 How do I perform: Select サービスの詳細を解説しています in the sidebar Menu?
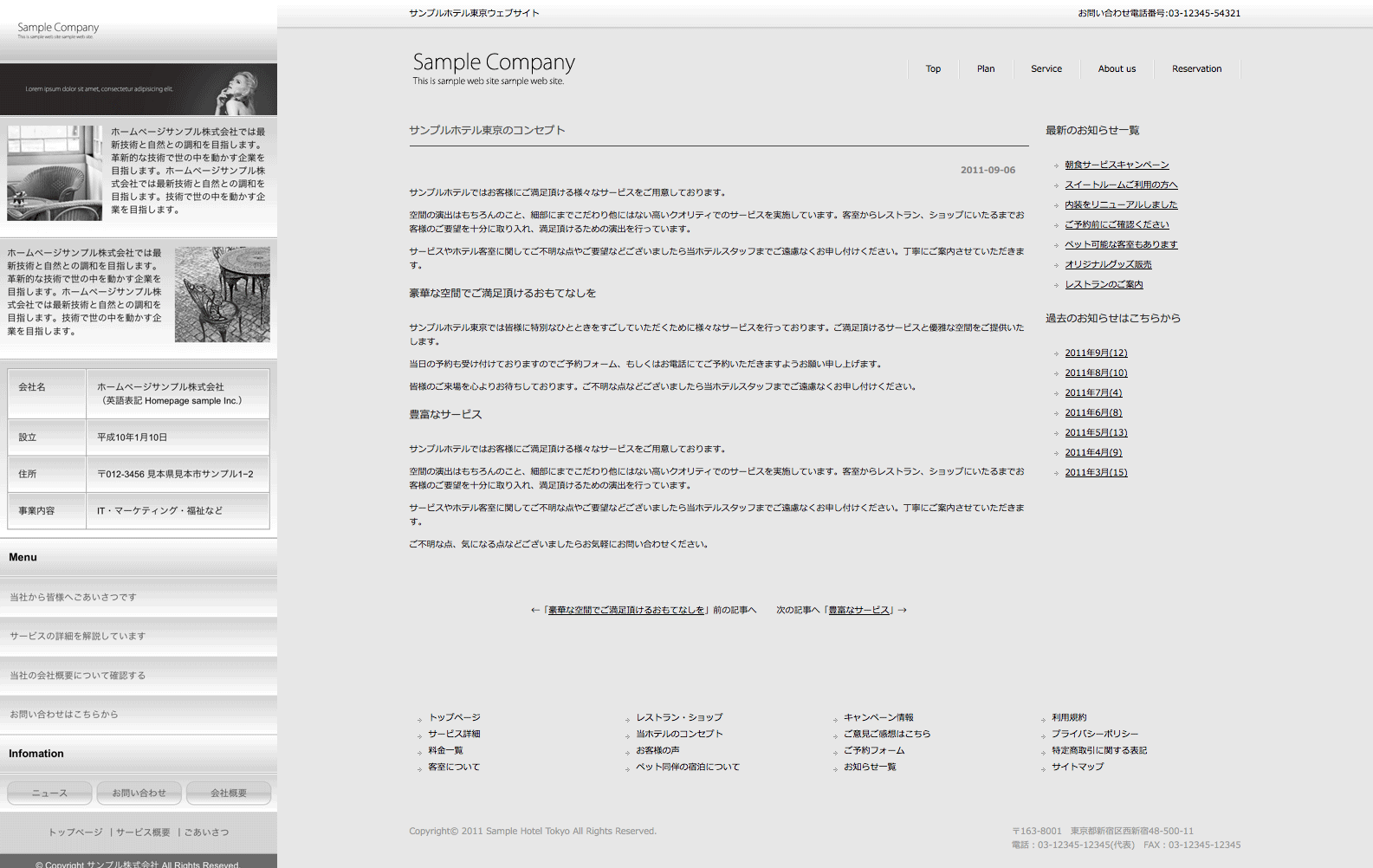click(x=78, y=636)
